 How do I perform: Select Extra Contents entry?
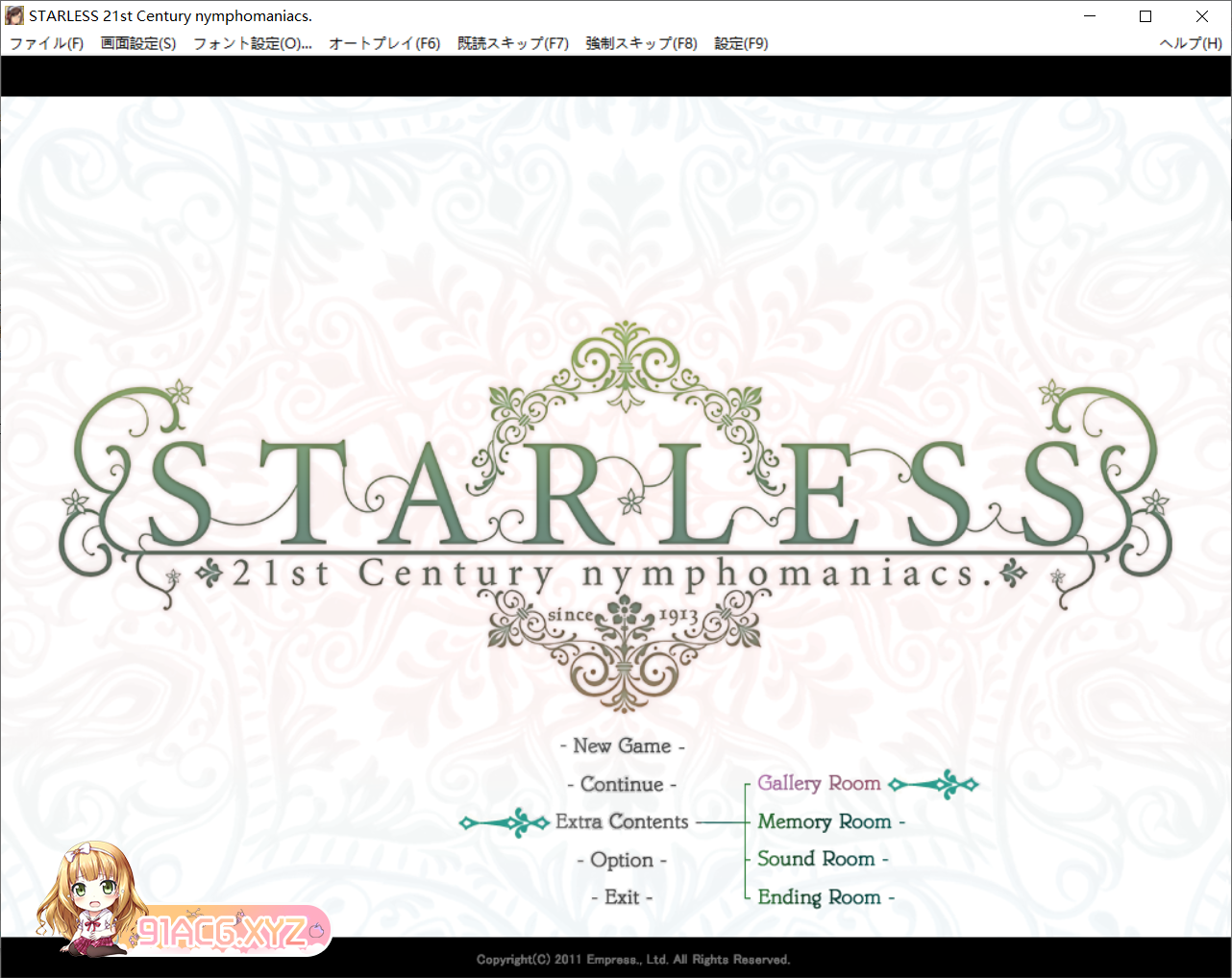coord(622,821)
